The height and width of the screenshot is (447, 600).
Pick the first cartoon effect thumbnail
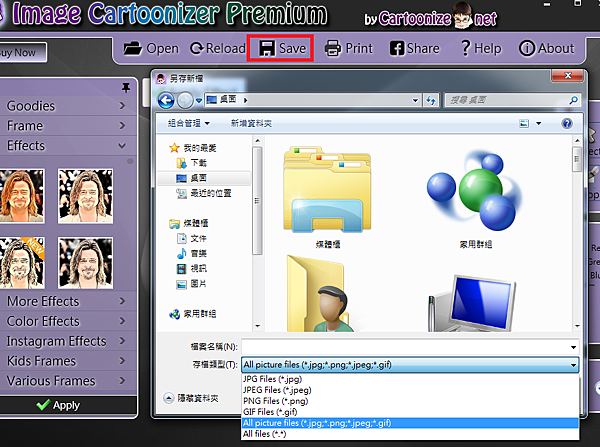coord(22,196)
